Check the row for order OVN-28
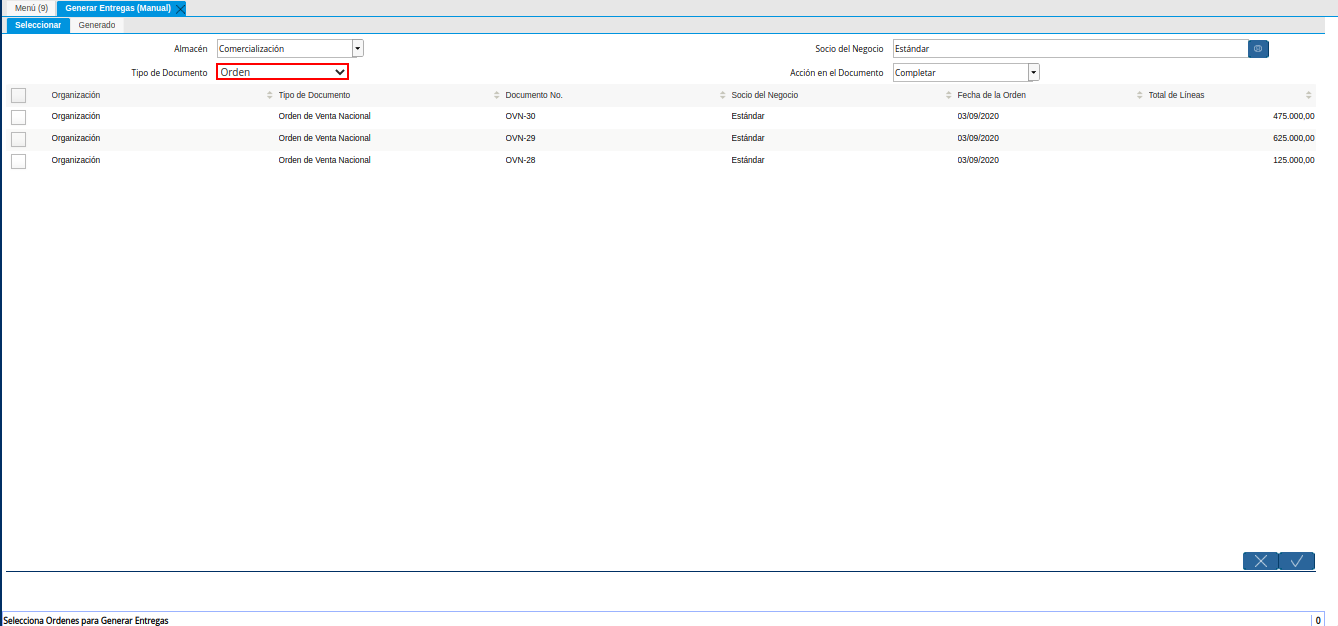This screenshot has height=626, width=1338. (18, 161)
